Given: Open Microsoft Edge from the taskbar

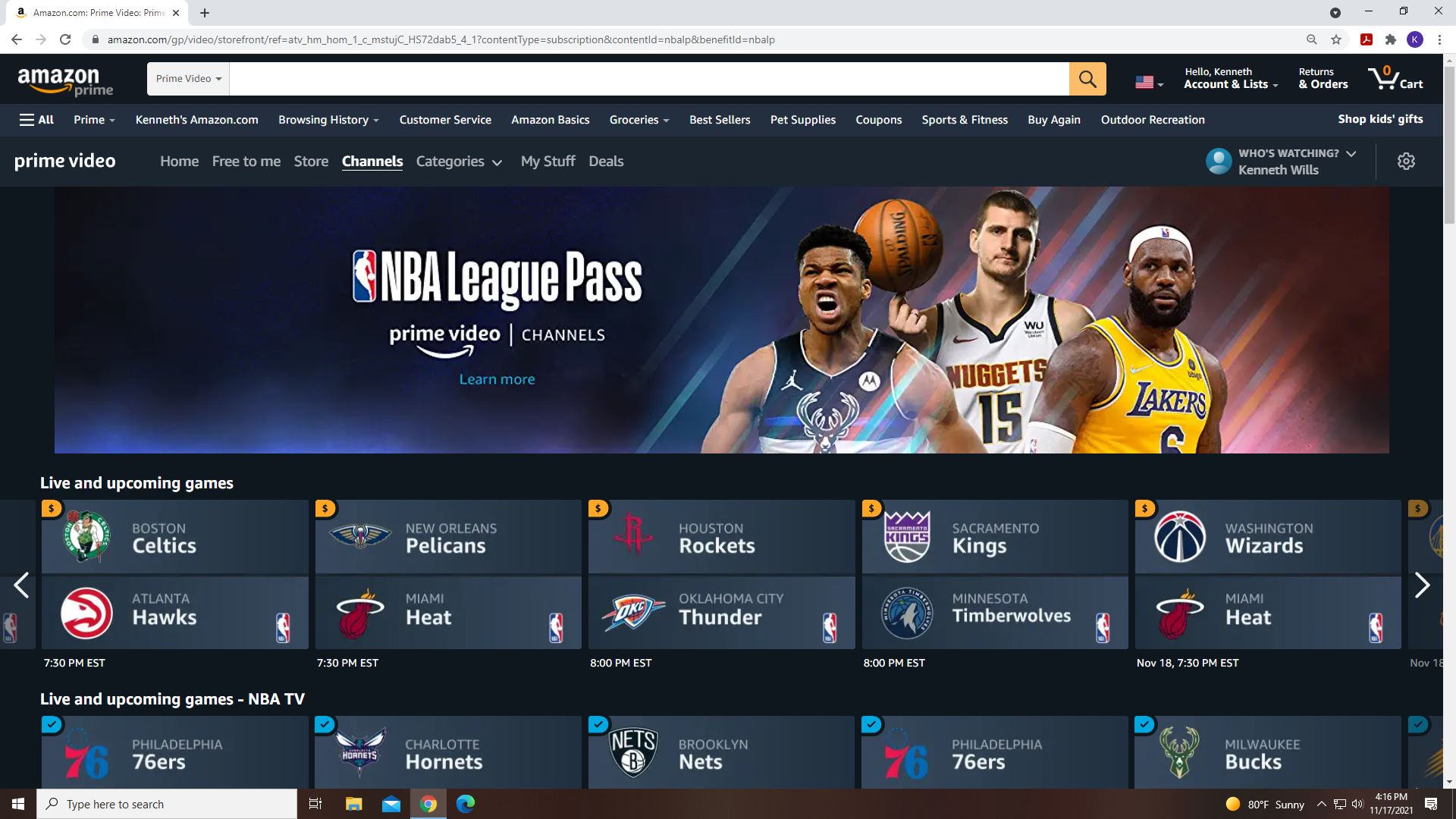Looking at the screenshot, I should pos(466,804).
